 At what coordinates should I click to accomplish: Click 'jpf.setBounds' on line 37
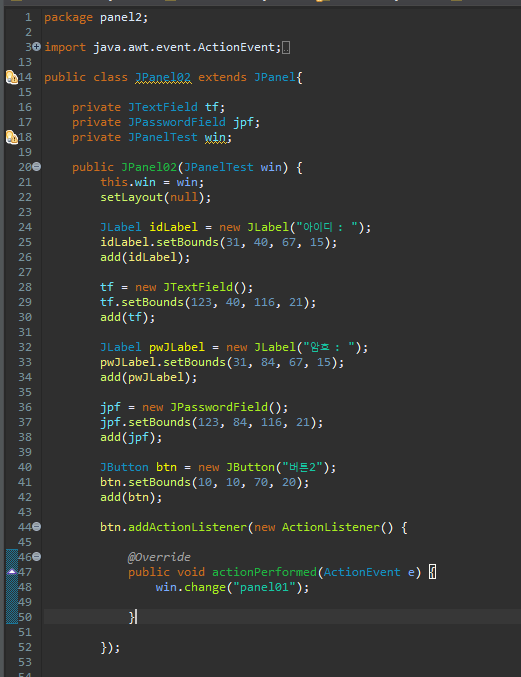pos(145,422)
